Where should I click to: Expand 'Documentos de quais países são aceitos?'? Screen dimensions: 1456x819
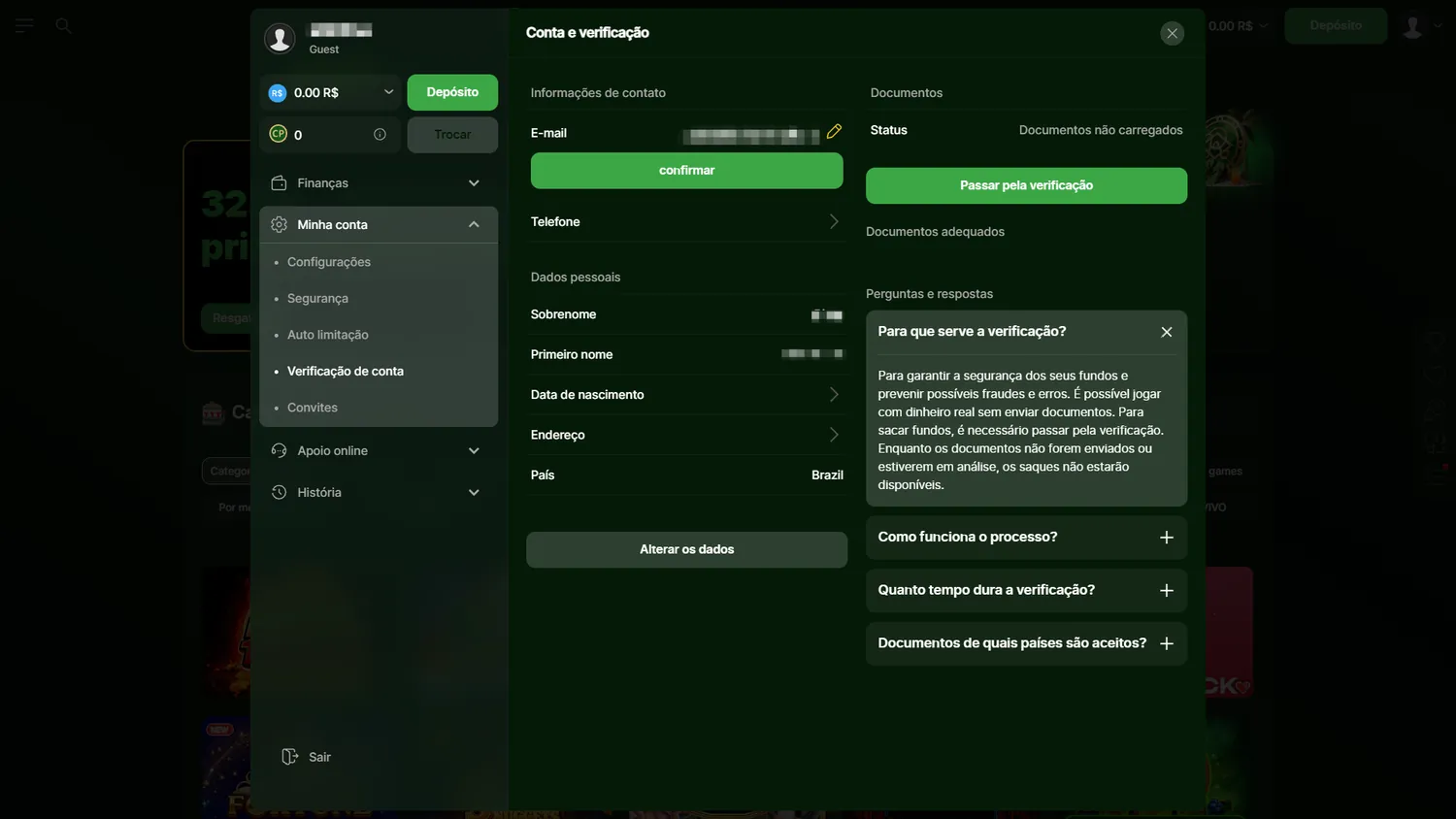1167,643
